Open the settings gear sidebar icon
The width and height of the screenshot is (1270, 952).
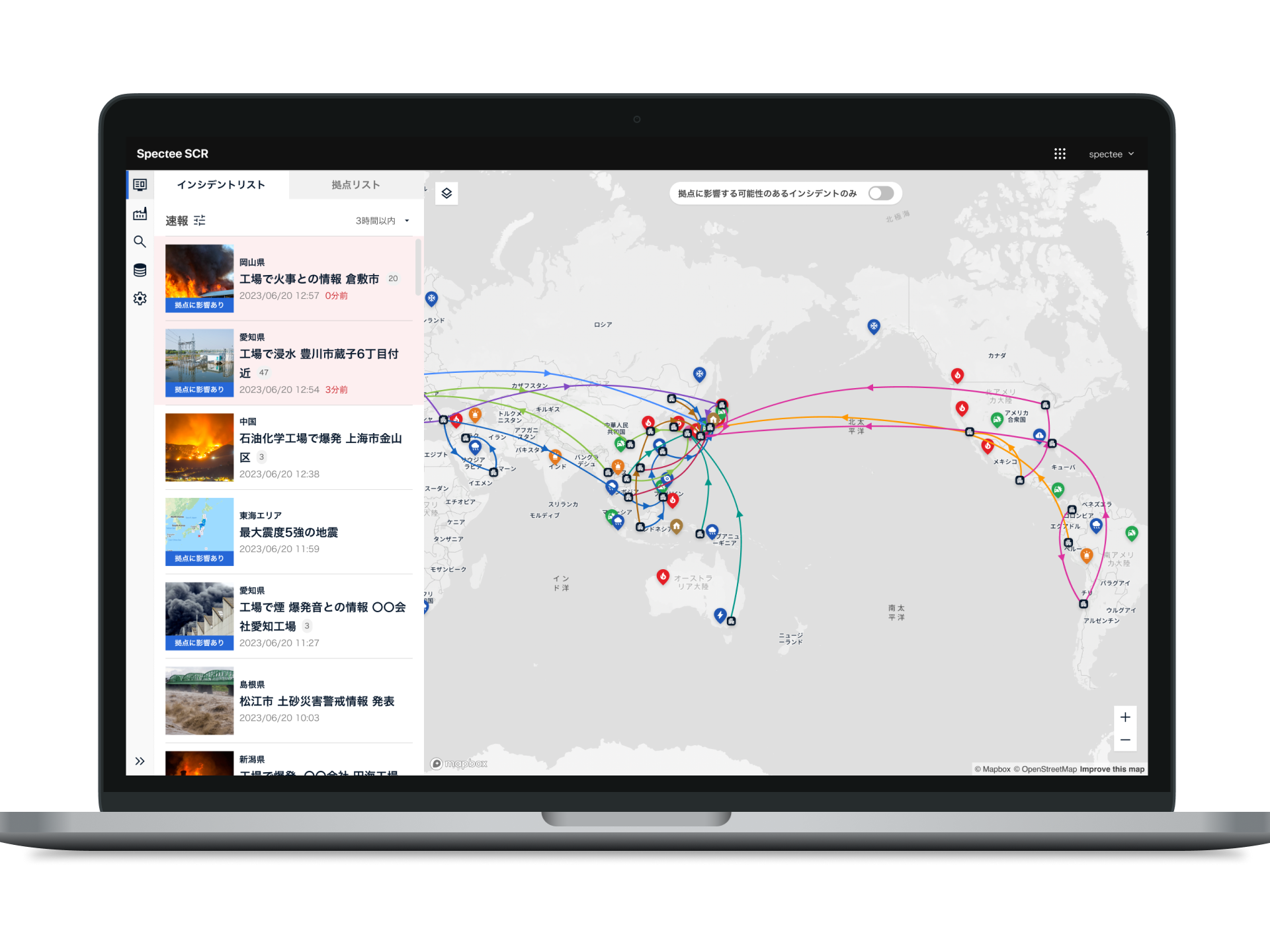[x=140, y=299]
